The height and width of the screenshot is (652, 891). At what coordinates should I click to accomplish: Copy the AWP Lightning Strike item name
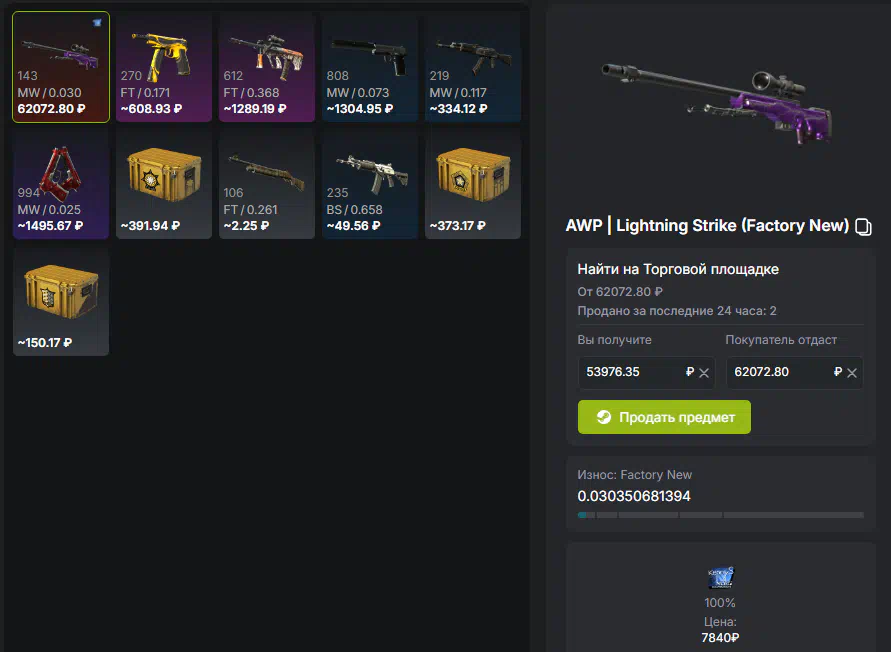pos(863,227)
